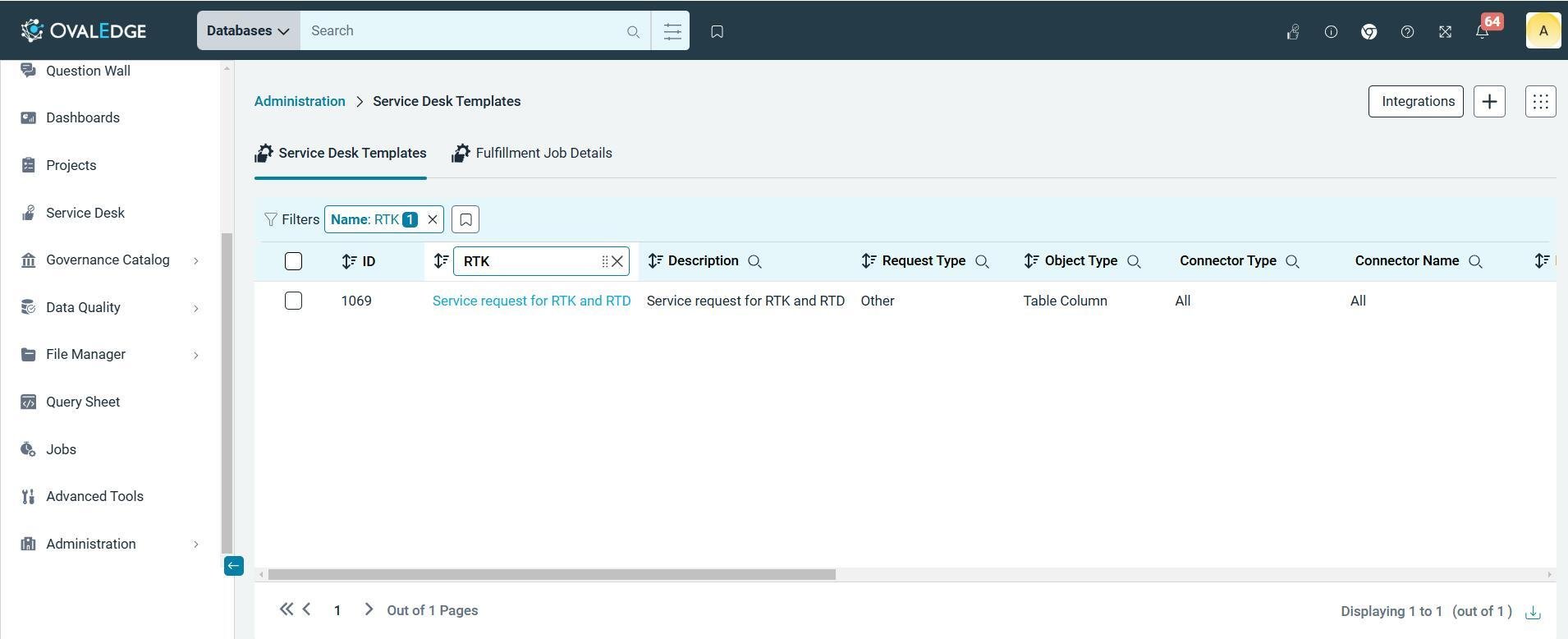1568x639 pixels.
Task: Search Description column magnifier icon
Action: 754,262
